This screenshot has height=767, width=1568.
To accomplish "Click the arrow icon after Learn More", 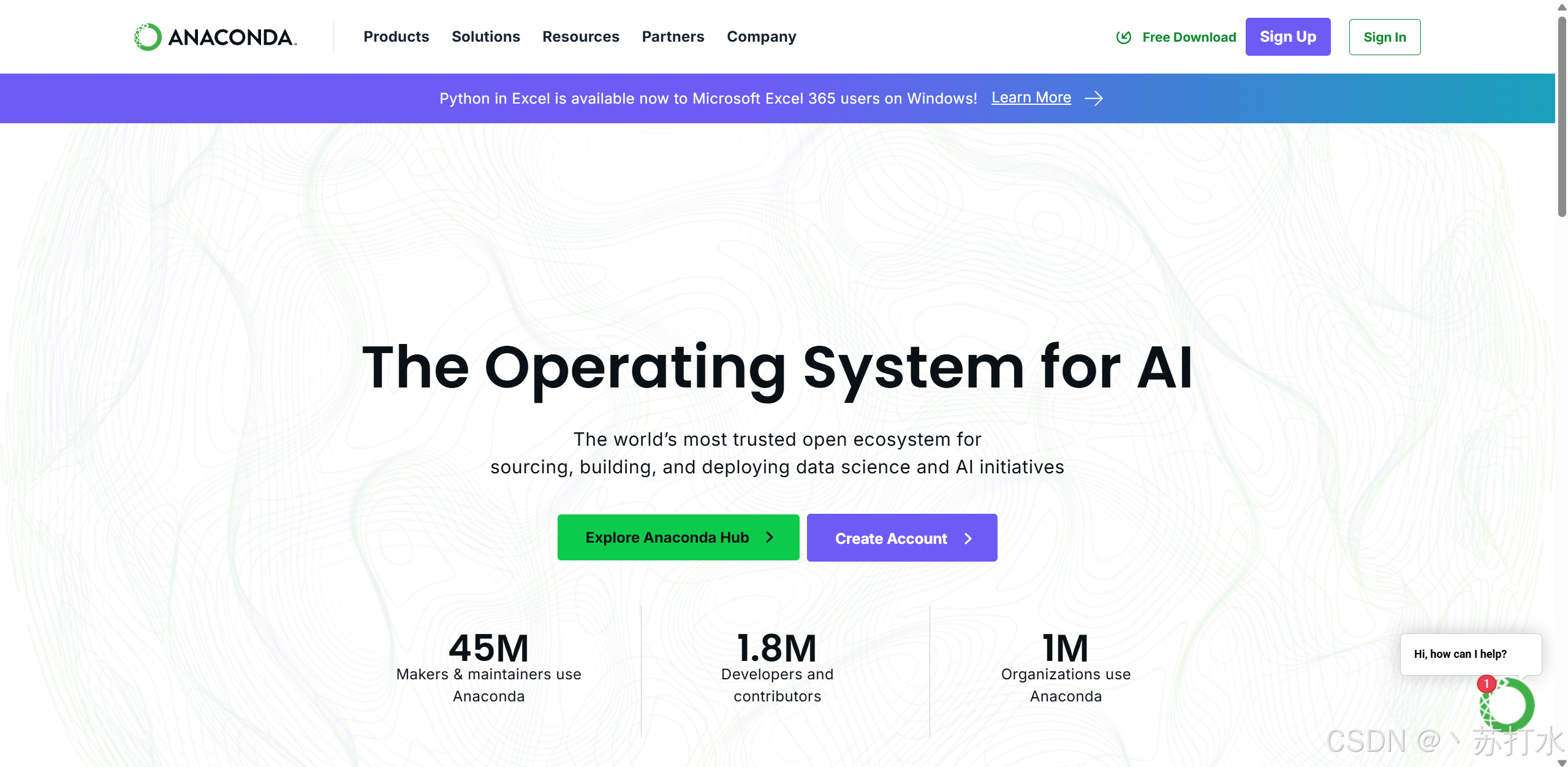I will 1094,98.
